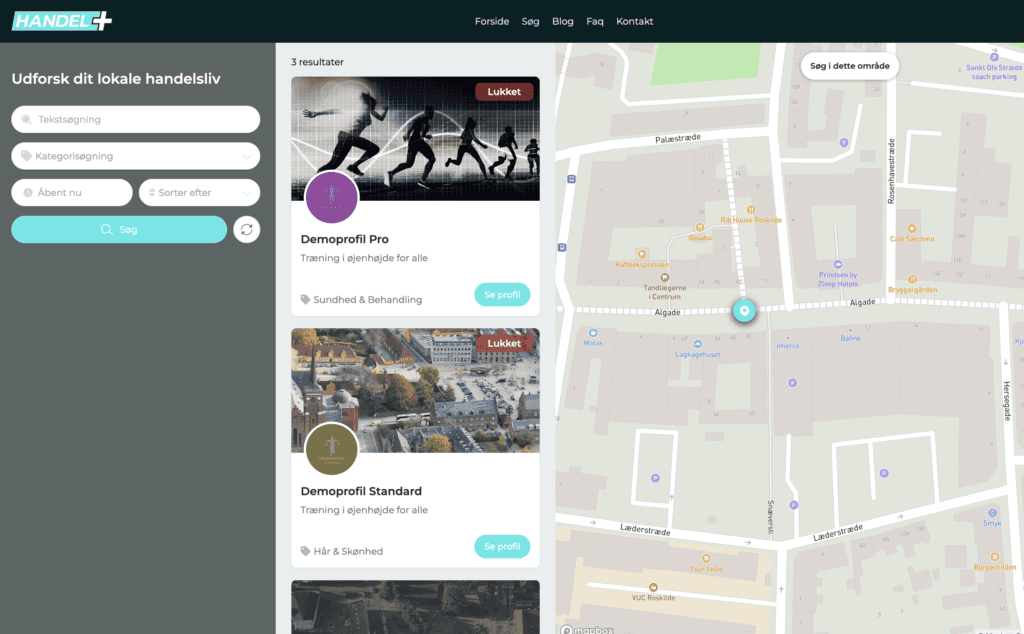Screen dimensions: 1024x634
Task: Open Kontakt in the top navigation
Action: [x=634, y=22]
